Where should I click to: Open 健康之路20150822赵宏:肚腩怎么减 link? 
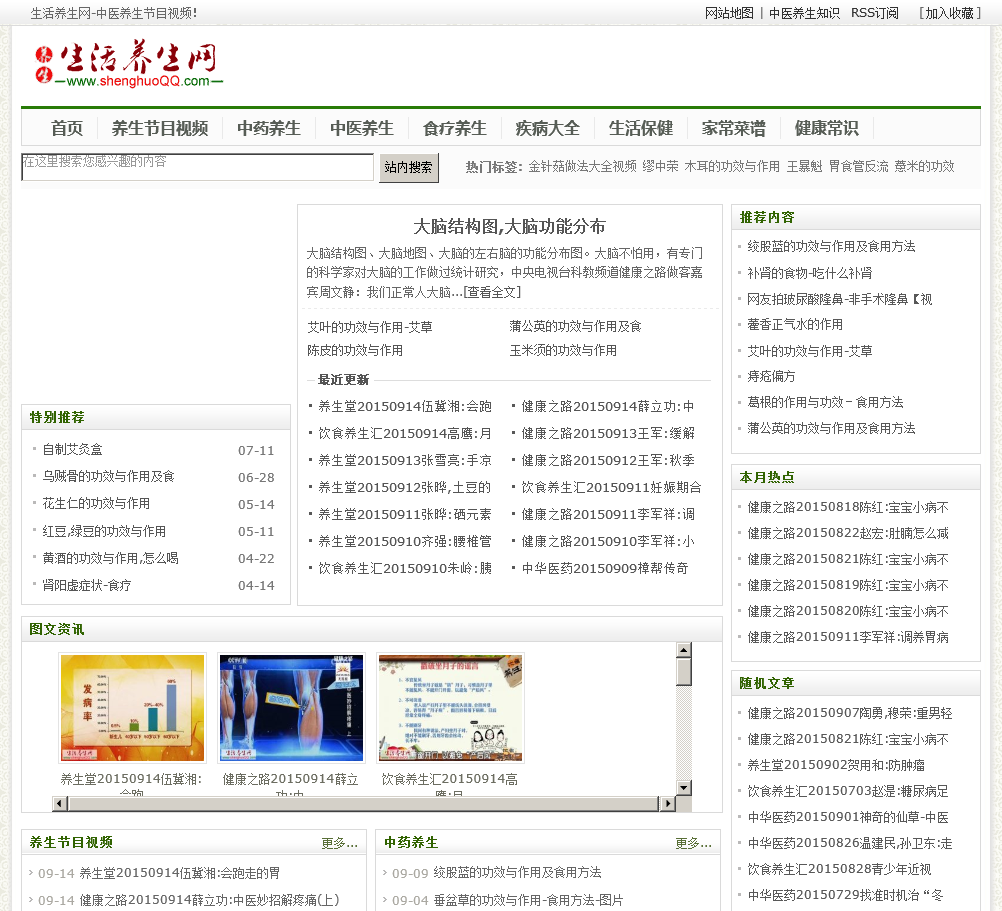point(848,533)
